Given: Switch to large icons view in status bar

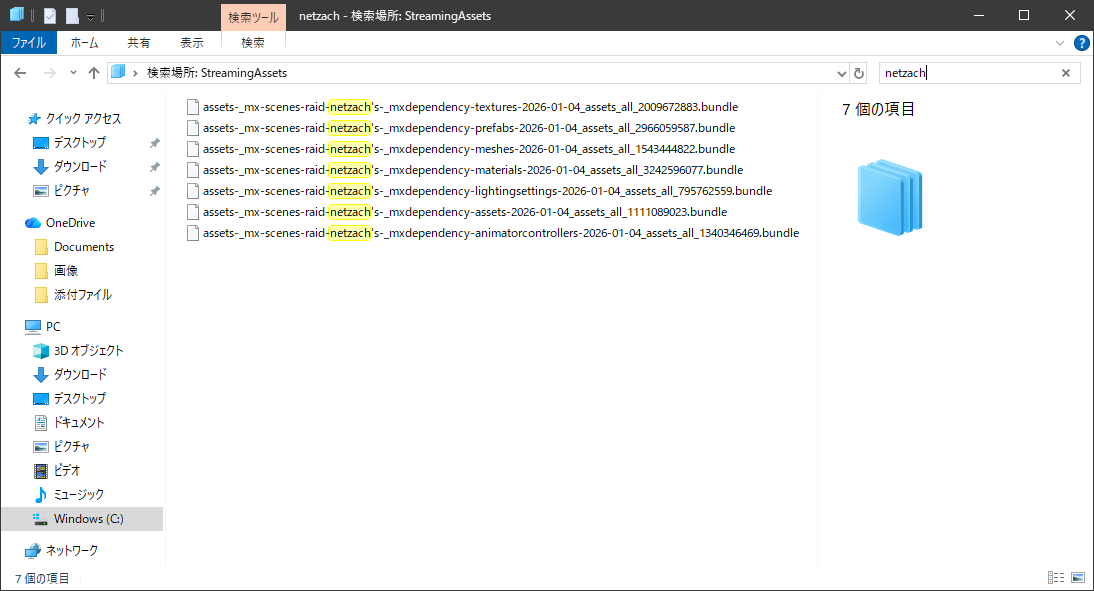Looking at the screenshot, I should pos(1078,578).
